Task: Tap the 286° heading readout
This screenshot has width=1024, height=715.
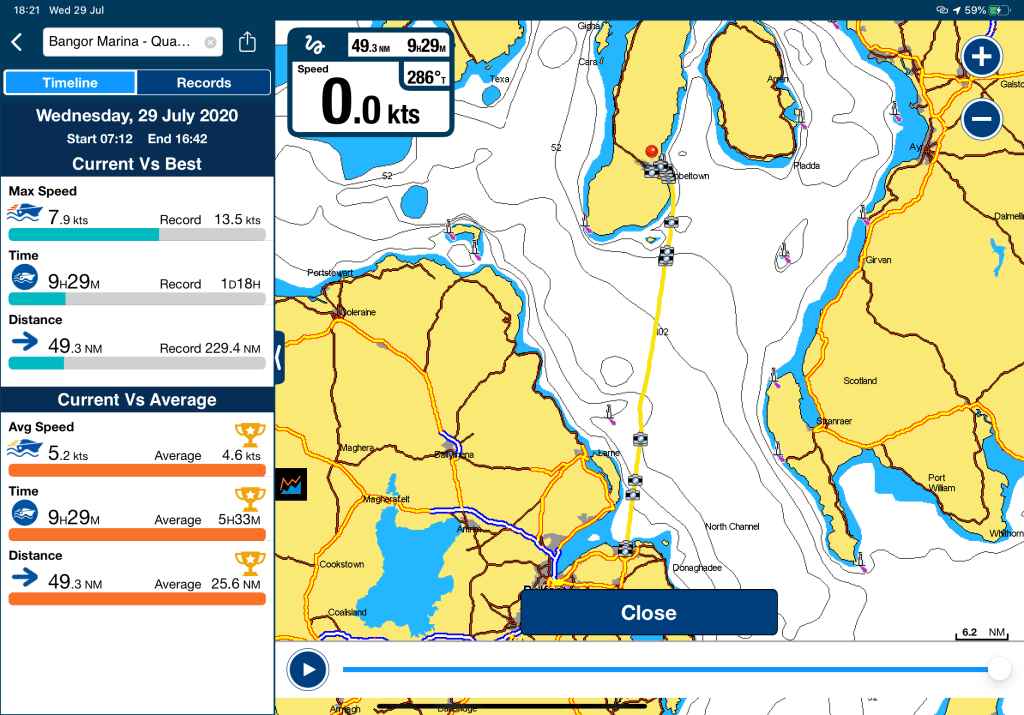Action: 426,77
